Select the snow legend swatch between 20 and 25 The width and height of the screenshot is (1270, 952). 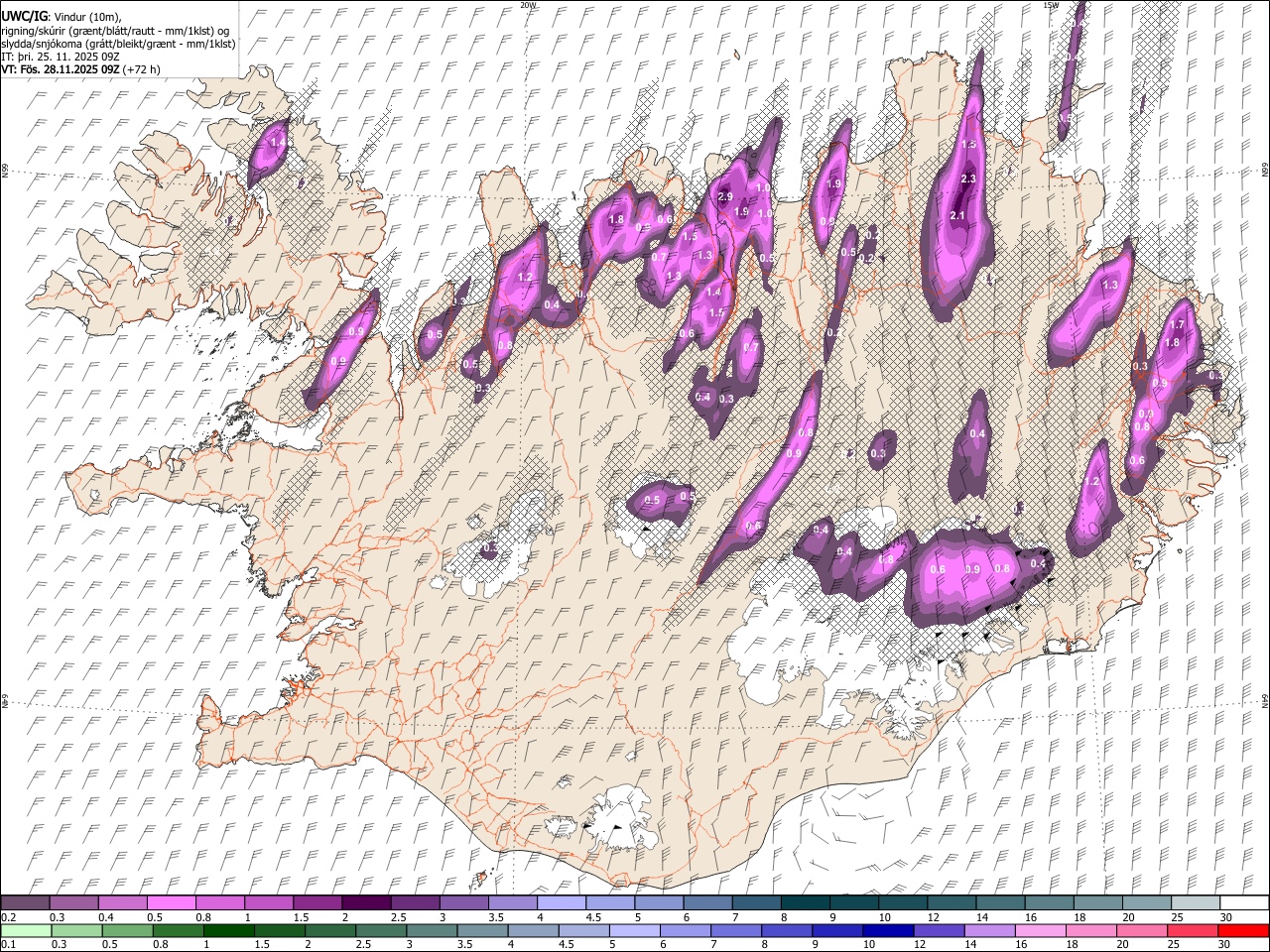[1146, 902]
